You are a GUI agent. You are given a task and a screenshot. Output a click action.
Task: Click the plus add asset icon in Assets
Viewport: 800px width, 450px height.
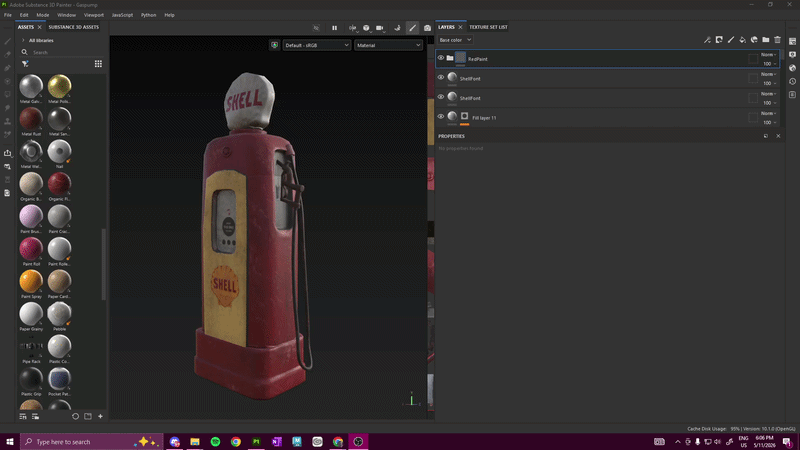click(101, 416)
